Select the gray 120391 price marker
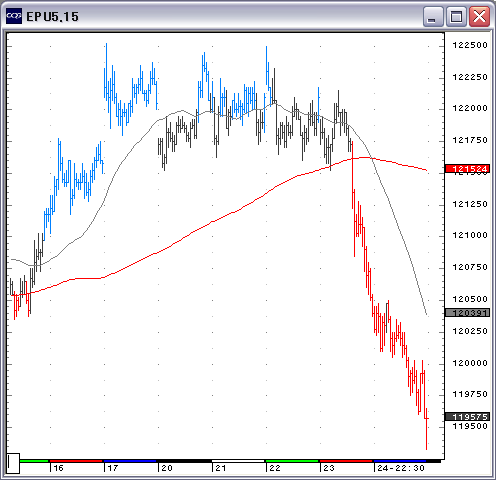 467,313
